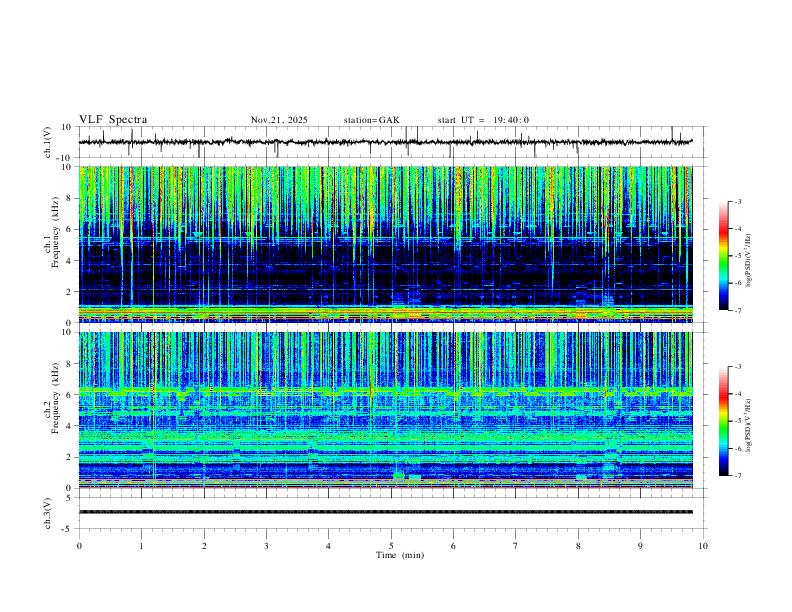The width and height of the screenshot is (792, 612).
Task: Click the upper color bar's "-3" label
Action: coord(737,201)
